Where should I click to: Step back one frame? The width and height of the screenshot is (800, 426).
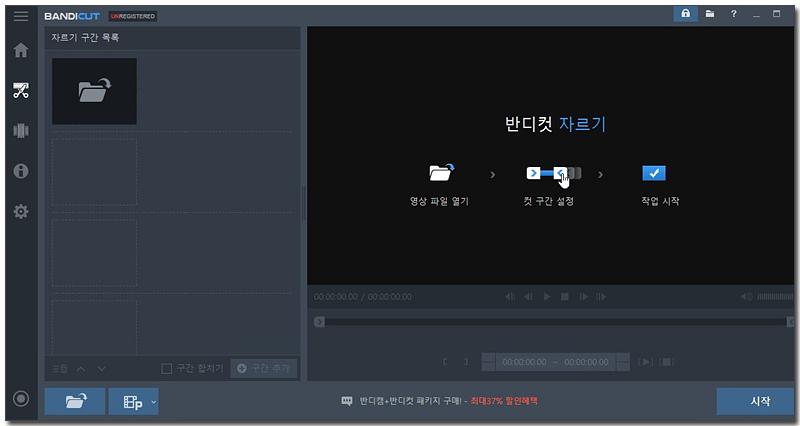[528, 296]
